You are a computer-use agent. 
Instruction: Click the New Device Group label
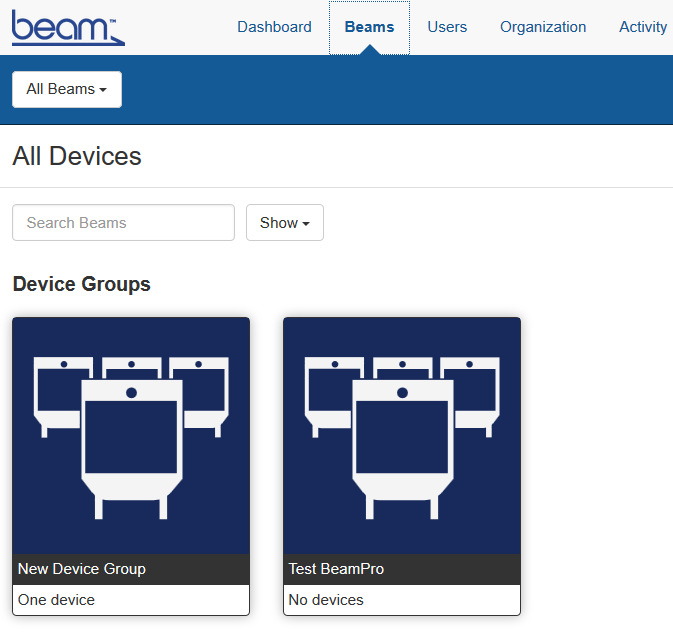[x=82, y=569]
